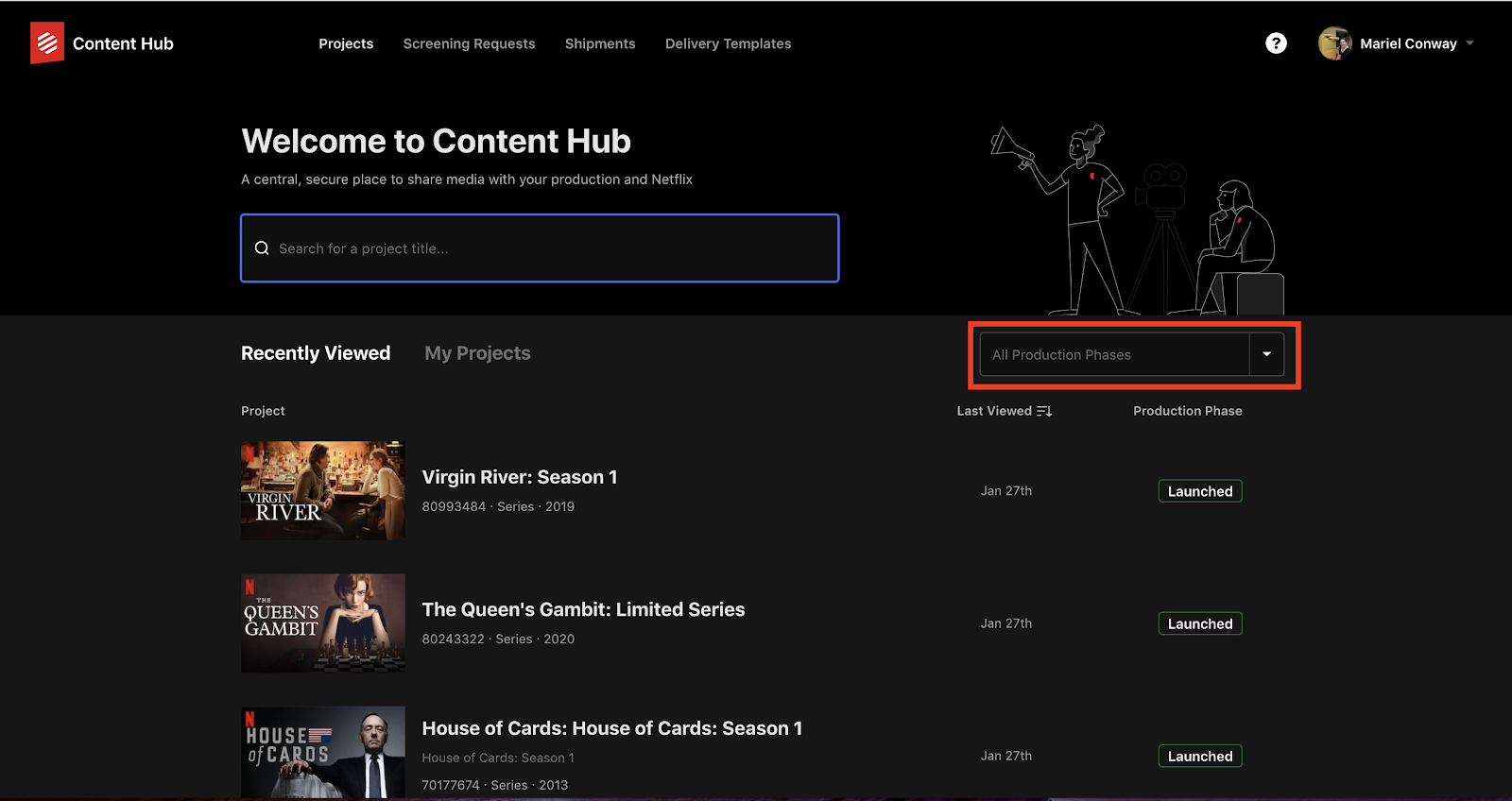Click the House of Cards thumbnail
The height and width of the screenshot is (801, 1512).
click(323, 753)
